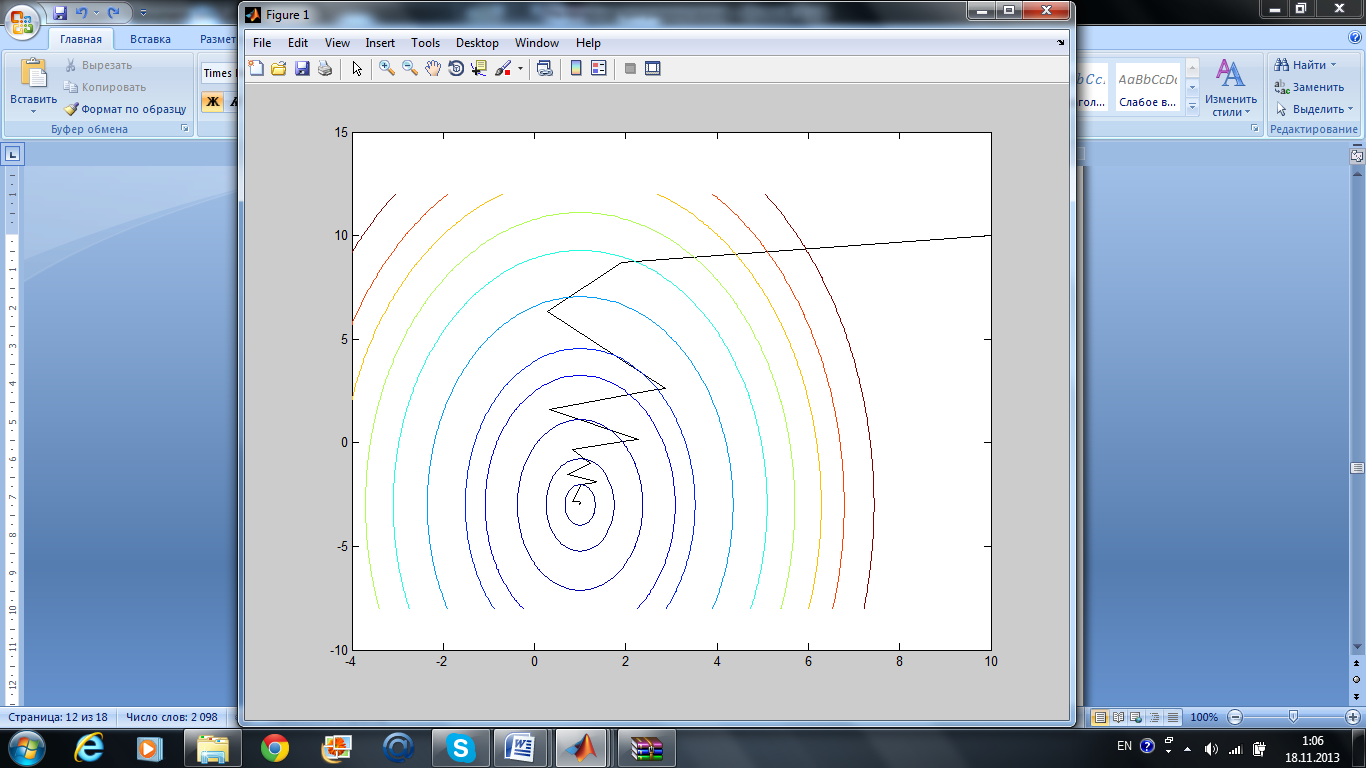This screenshot has width=1366, height=768.
Task: Print the MATLAB figure
Action: point(324,69)
